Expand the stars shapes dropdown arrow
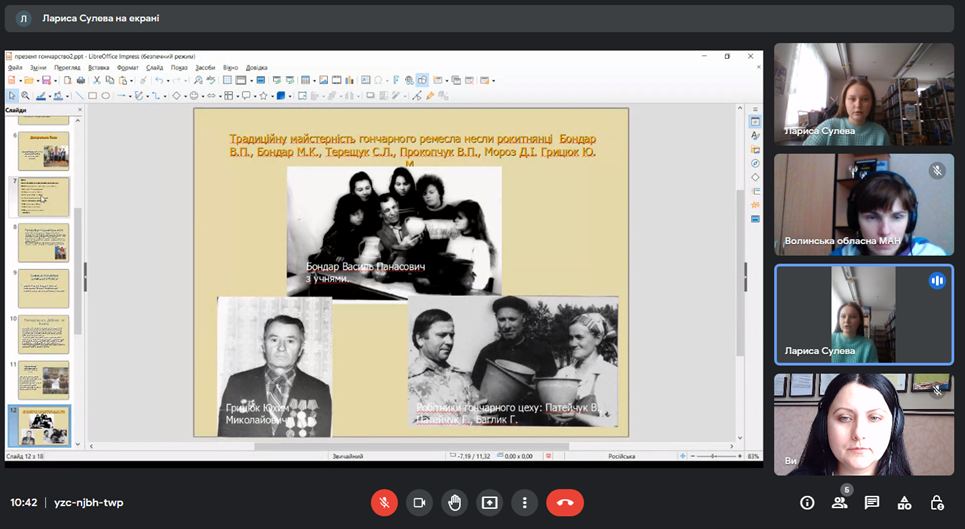The width and height of the screenshot is (965, 529). tap(272, 96)
